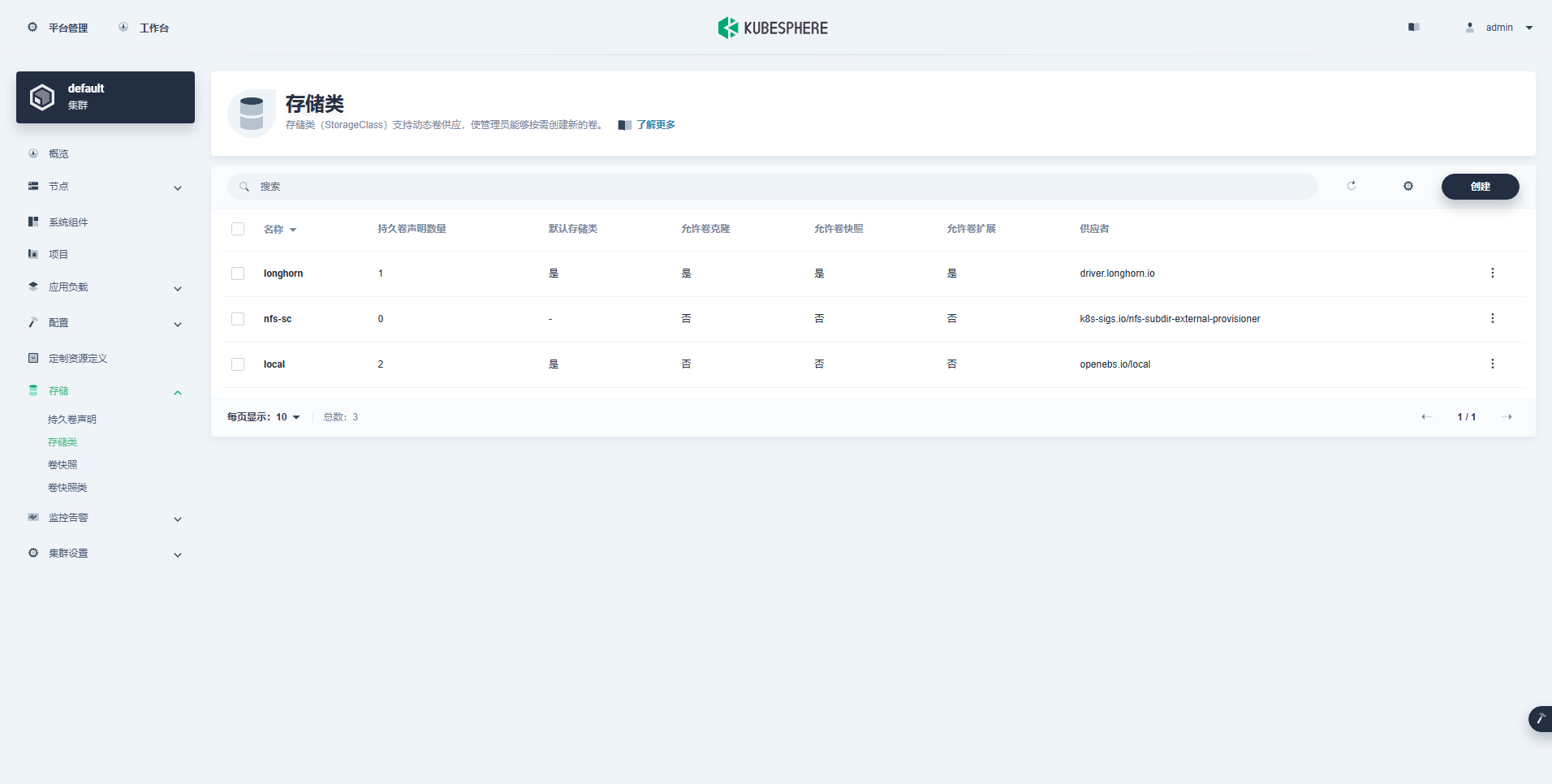
Task: Open 持久卷声明 in the storage submenu
Action: tap(72, 420)
